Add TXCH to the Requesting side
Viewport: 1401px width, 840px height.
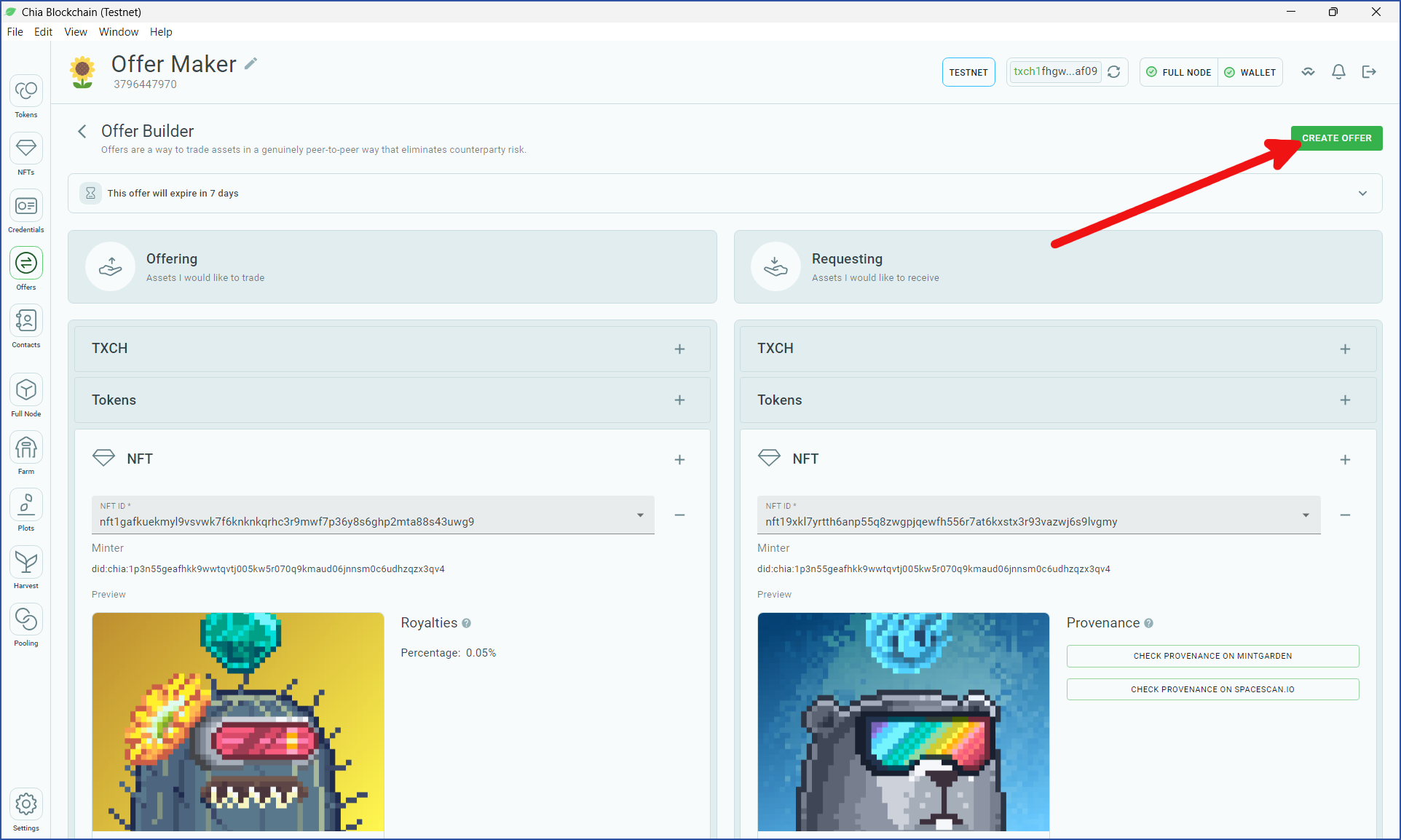point(1345,349)
